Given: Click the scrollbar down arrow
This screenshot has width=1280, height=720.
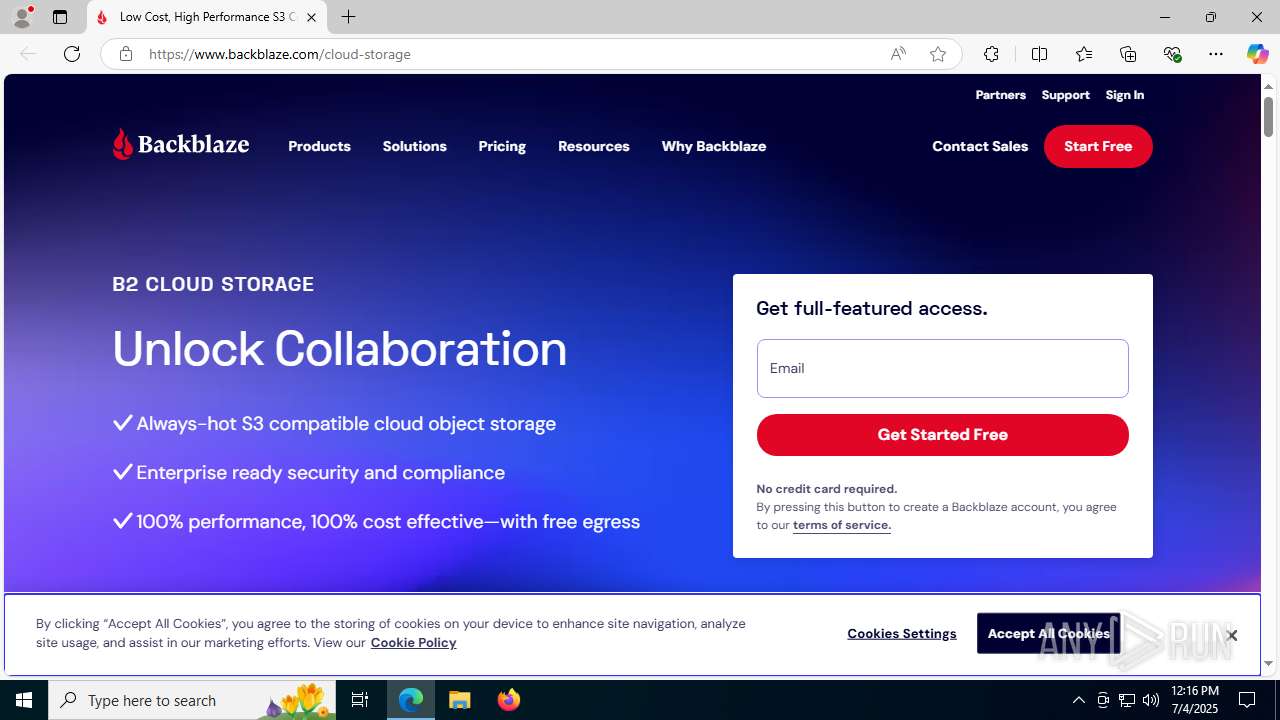Looking at the screenshot, I should pos(1268,664).
